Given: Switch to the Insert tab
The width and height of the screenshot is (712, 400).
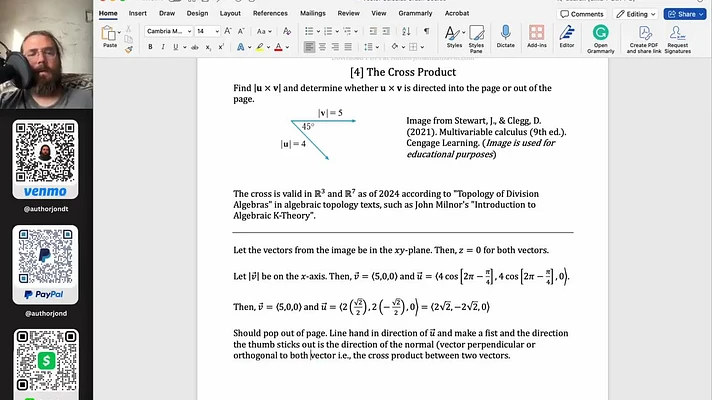Looking at the screenshot, I should (x=138, y=13).
